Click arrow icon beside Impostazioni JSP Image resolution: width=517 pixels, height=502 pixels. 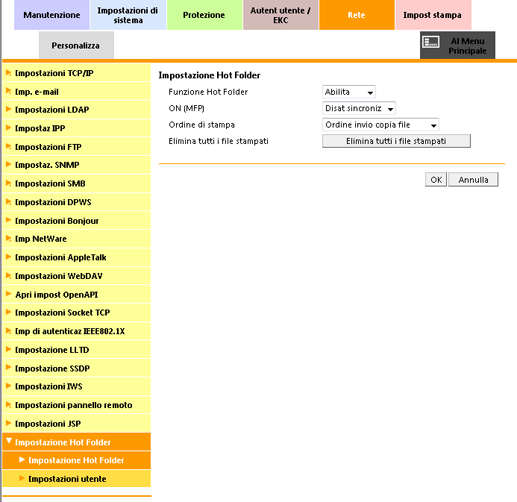tap(9, 423)
